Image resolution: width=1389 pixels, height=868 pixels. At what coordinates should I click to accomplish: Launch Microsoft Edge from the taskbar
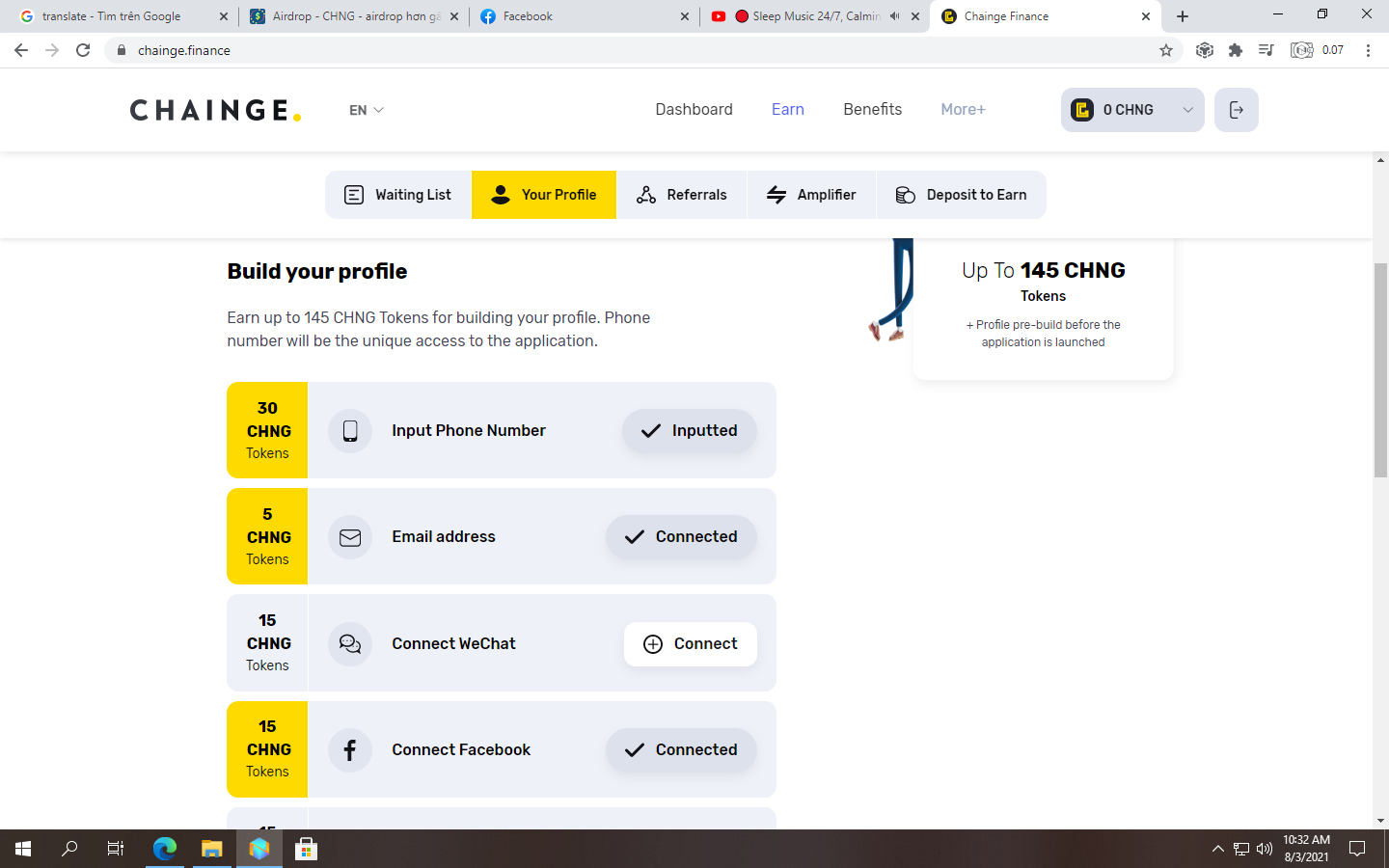click(165, 849)
